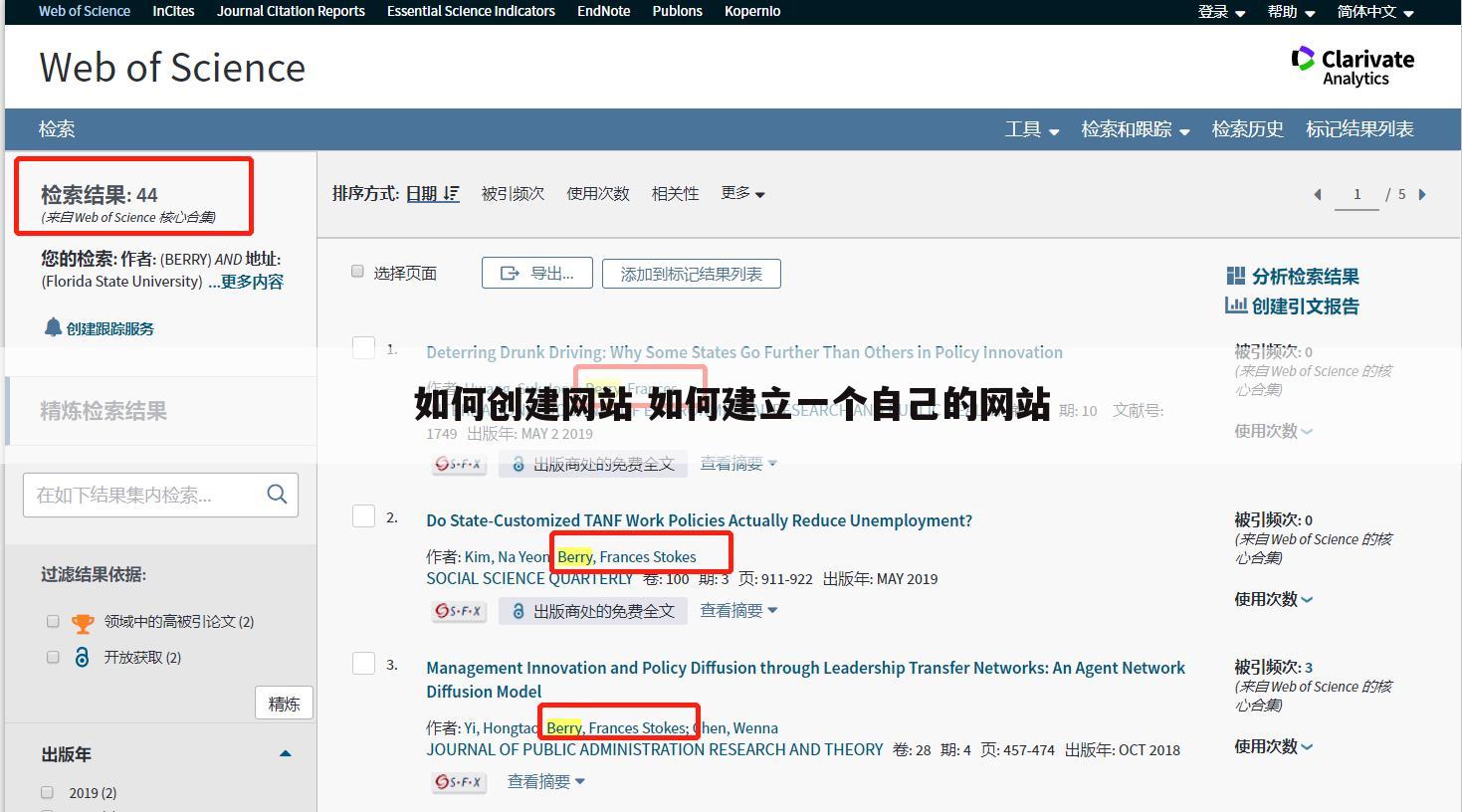Screen dimensions: 1462x812
Task: Expand 使用次数 for result 3
Action: tap(1273, 745)
